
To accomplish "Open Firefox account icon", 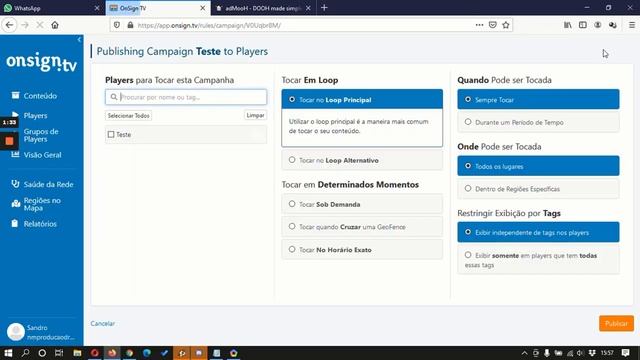I will point(598,25).
